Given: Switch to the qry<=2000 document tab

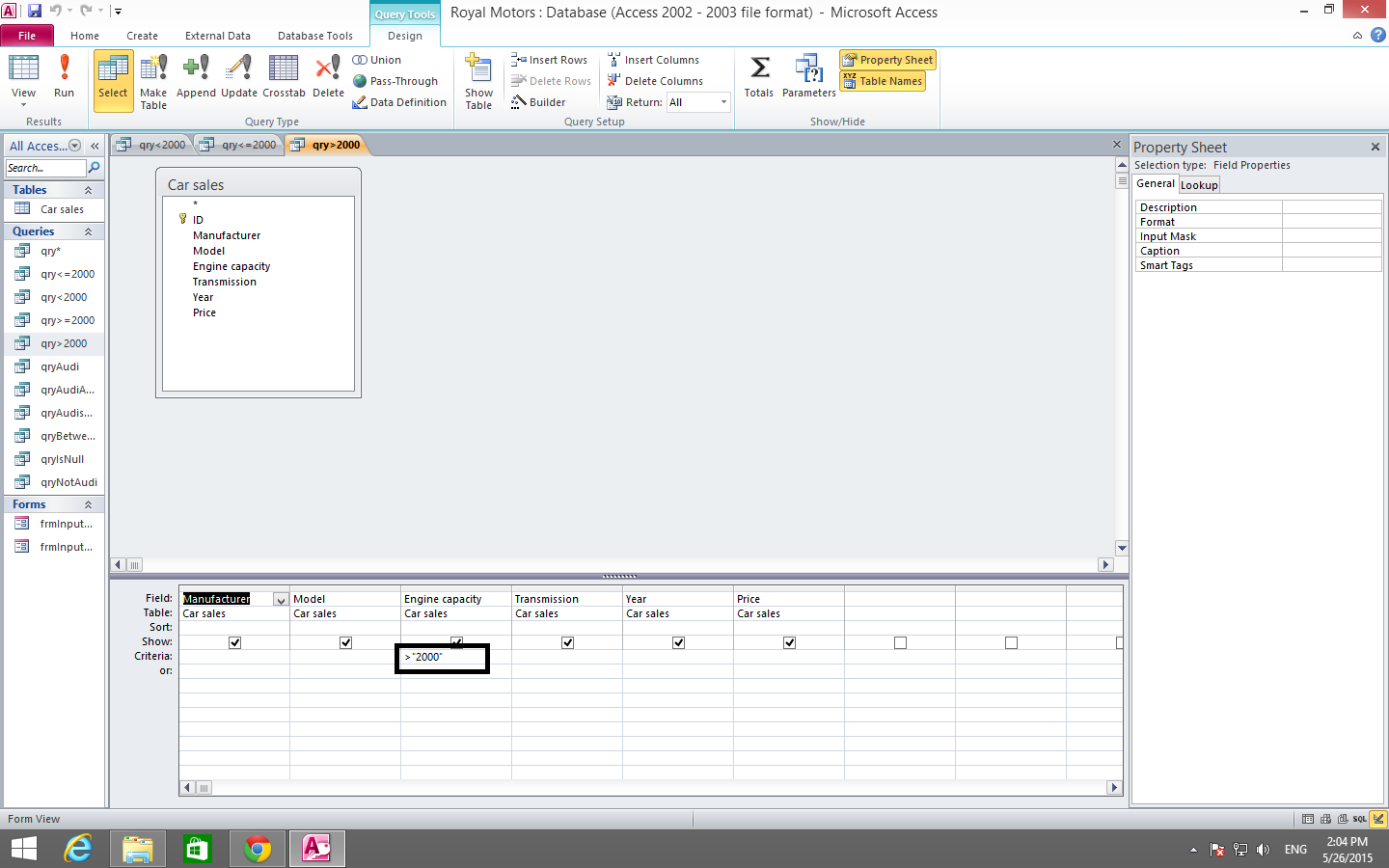Looking at the screenshot, I should coord(239,145).
